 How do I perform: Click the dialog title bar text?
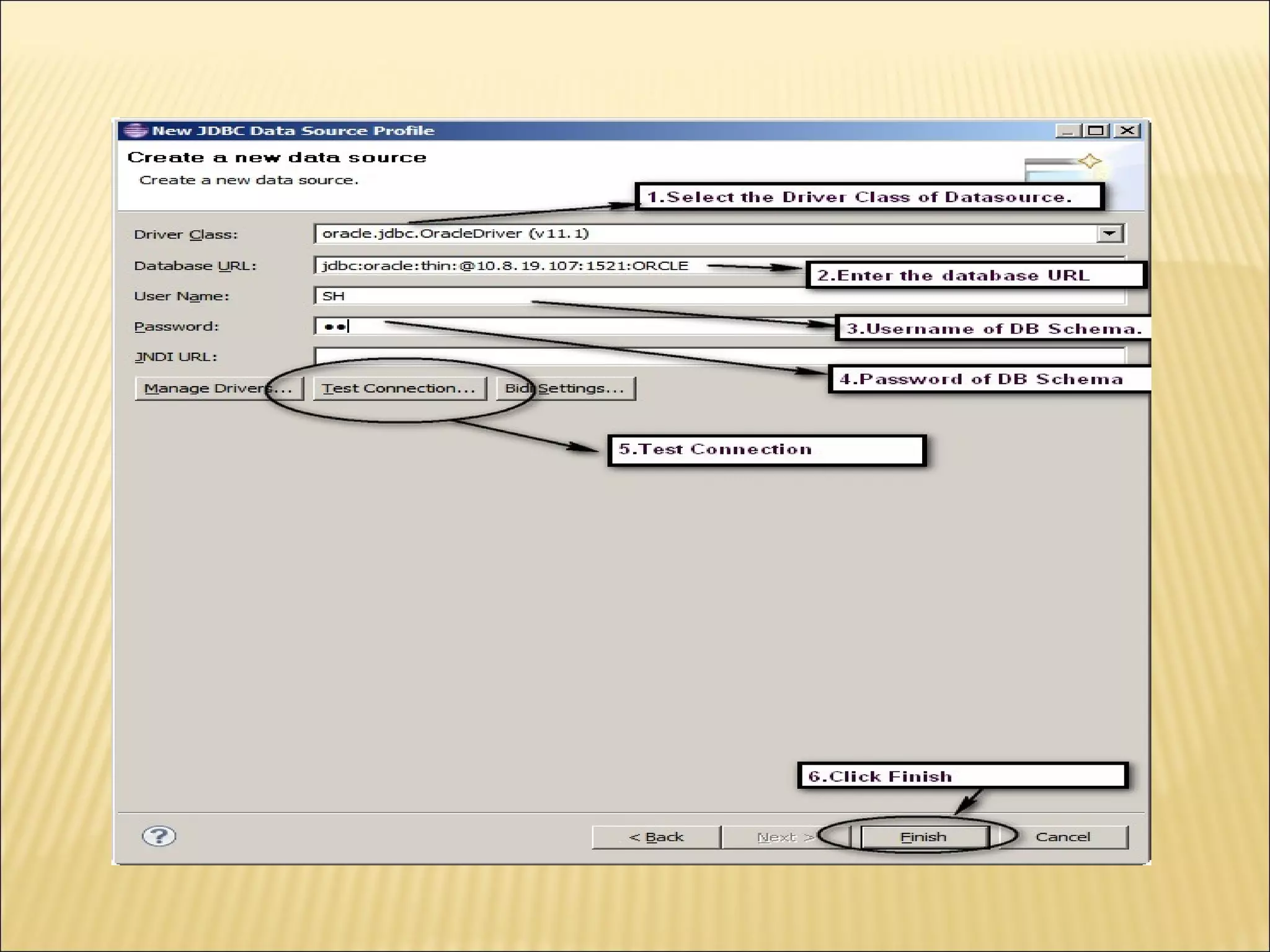pyautogui.click(x=293, y=131)
